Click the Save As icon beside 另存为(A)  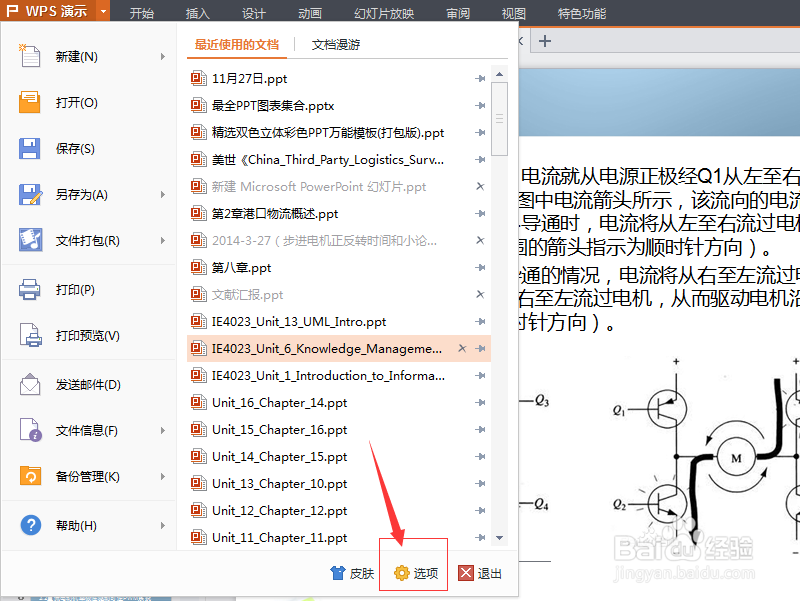[30, 194]
